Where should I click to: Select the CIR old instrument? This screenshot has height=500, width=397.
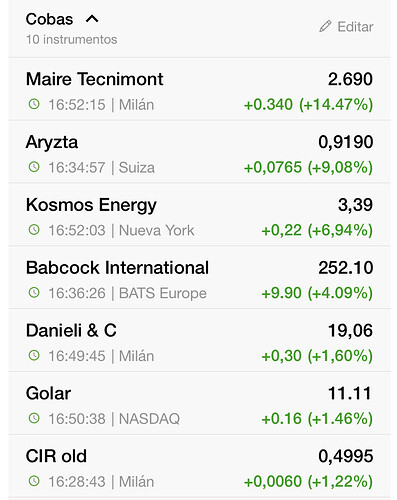coord(199,466)
